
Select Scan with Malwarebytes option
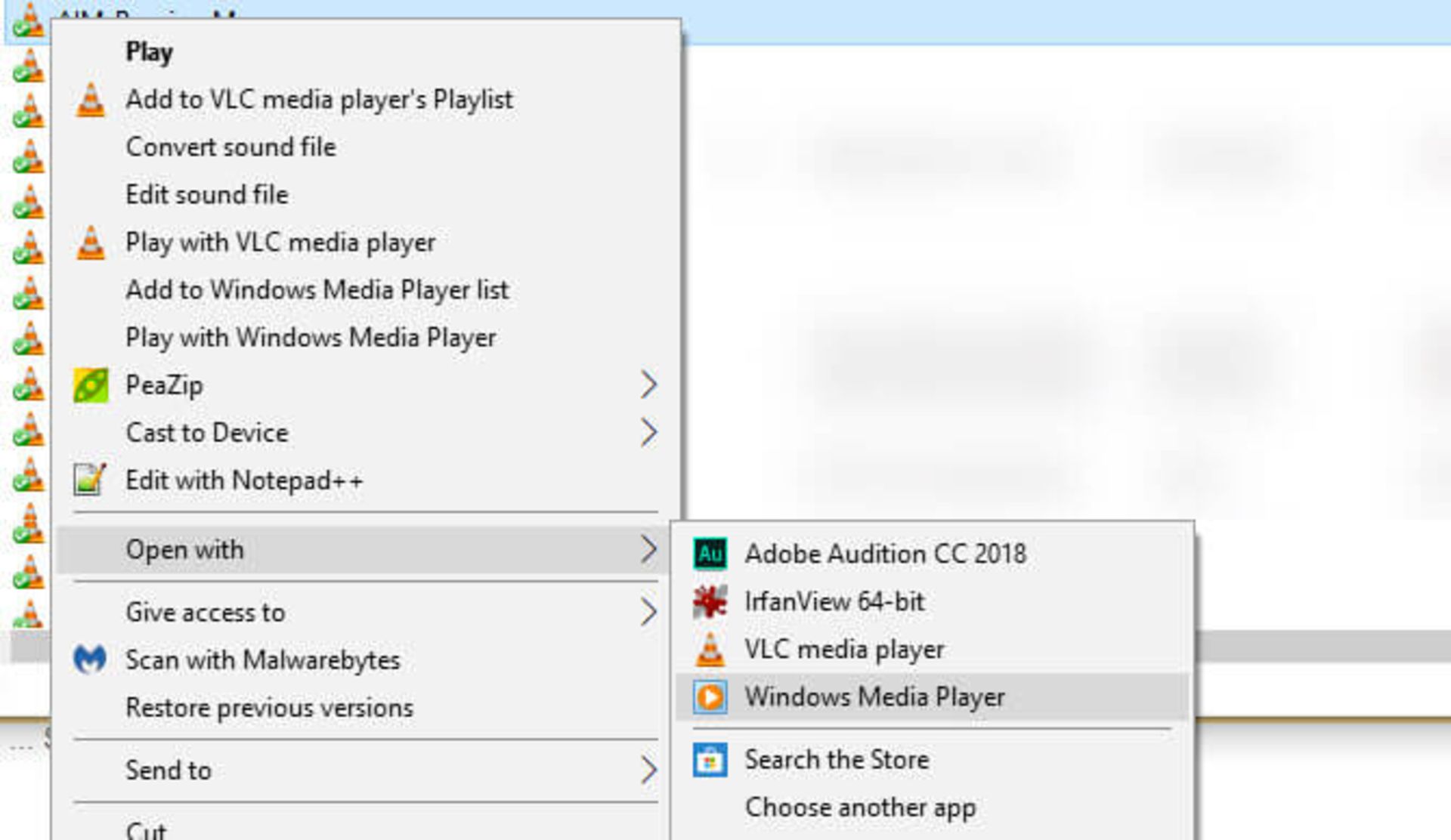[x=263, y=660]
